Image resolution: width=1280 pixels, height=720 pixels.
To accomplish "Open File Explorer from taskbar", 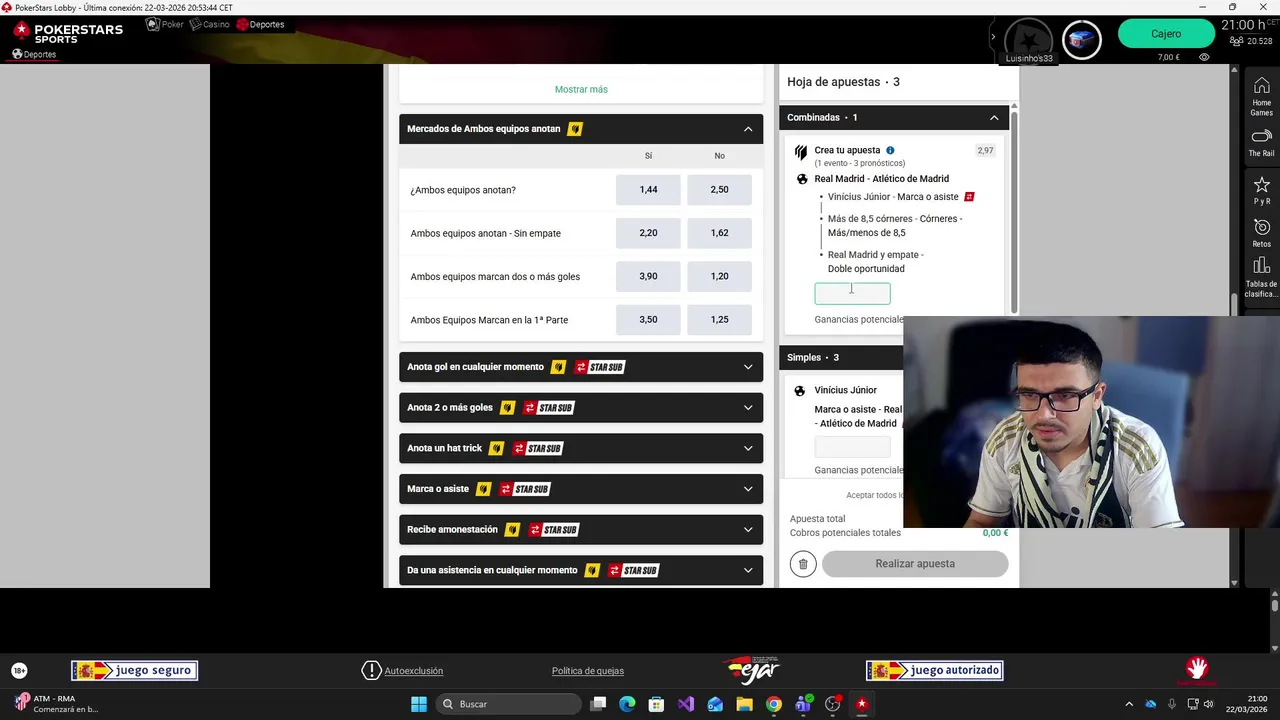I will point(744,704).
